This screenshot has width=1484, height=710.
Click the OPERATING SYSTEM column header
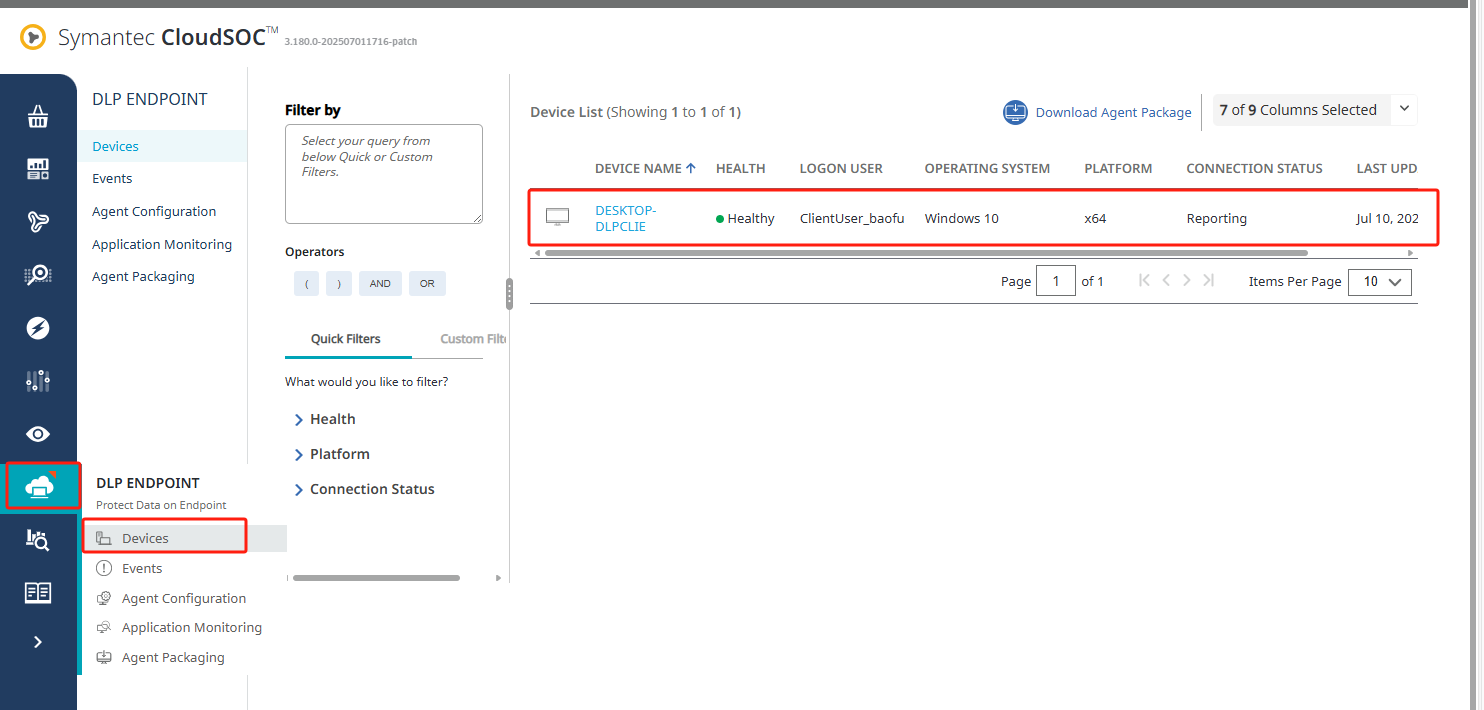[x=987, y=168]
